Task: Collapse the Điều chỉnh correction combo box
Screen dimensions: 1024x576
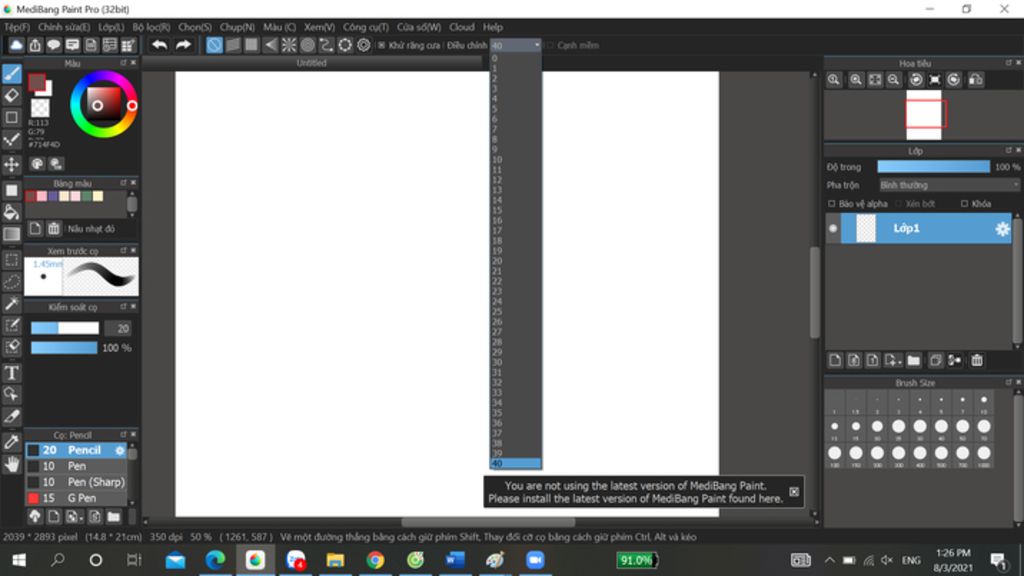Action: [516, 45]
